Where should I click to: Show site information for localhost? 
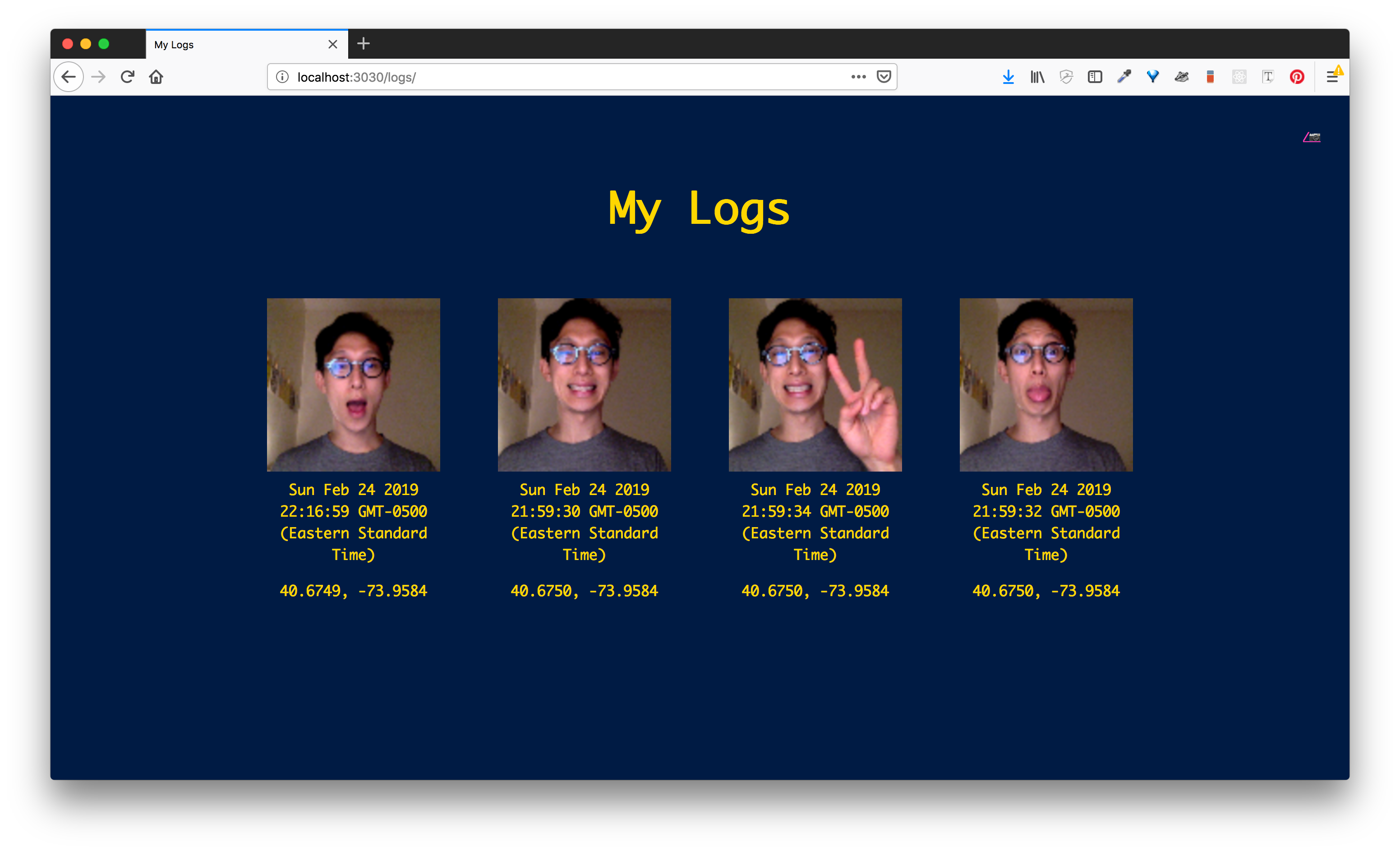pos(282,77)
